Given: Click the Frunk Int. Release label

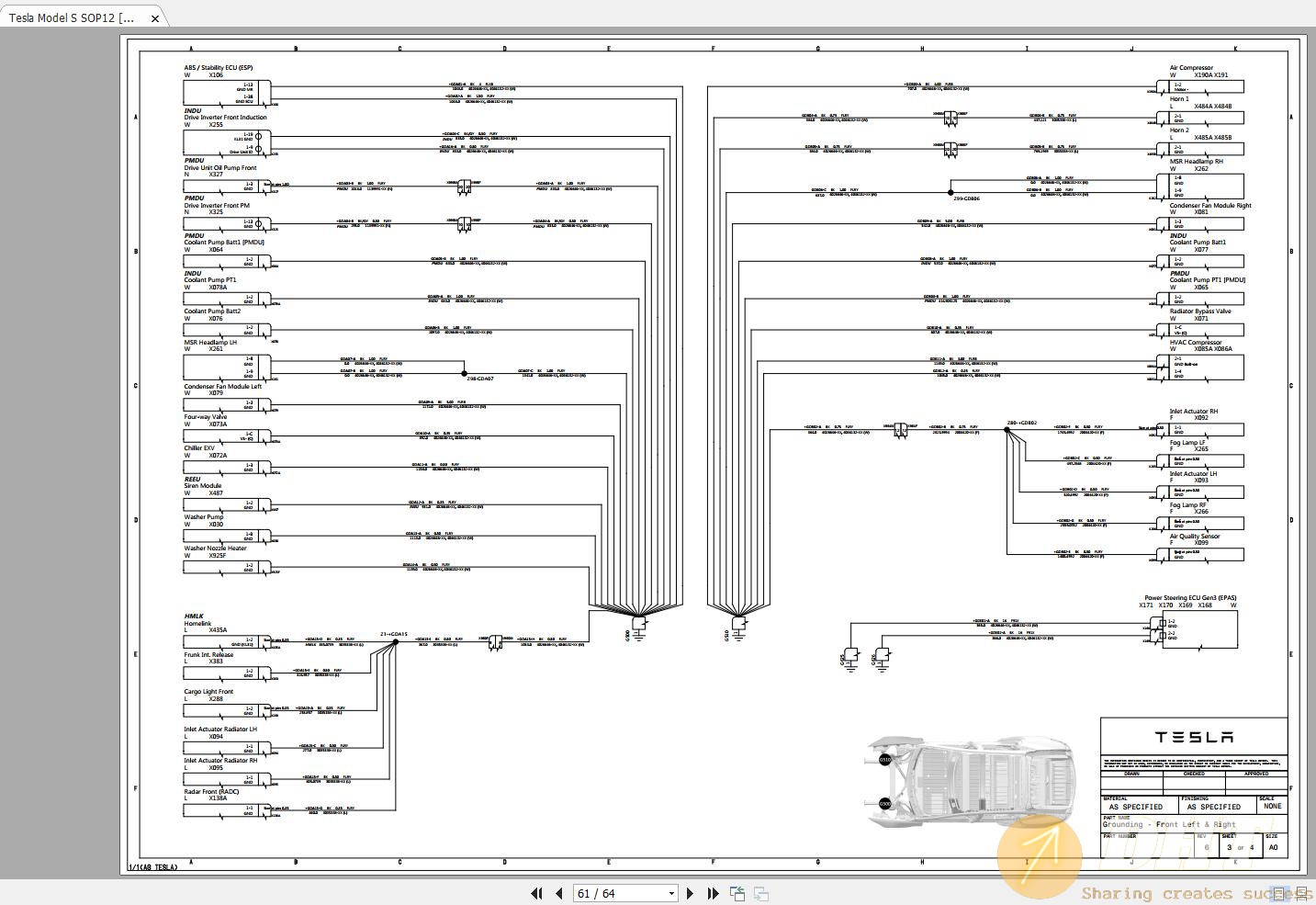Looking at the screenshot, I should (208, 655).
